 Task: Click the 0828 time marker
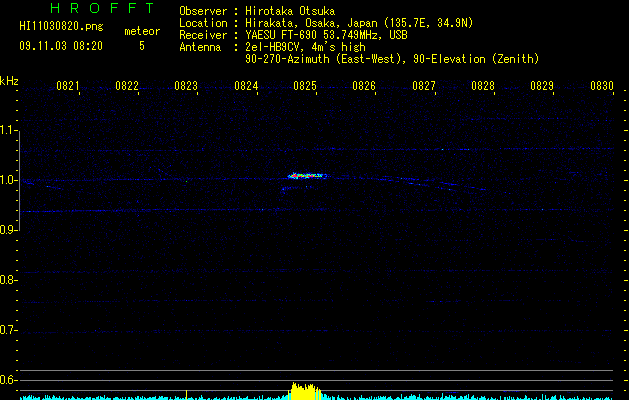click(483, 86)
